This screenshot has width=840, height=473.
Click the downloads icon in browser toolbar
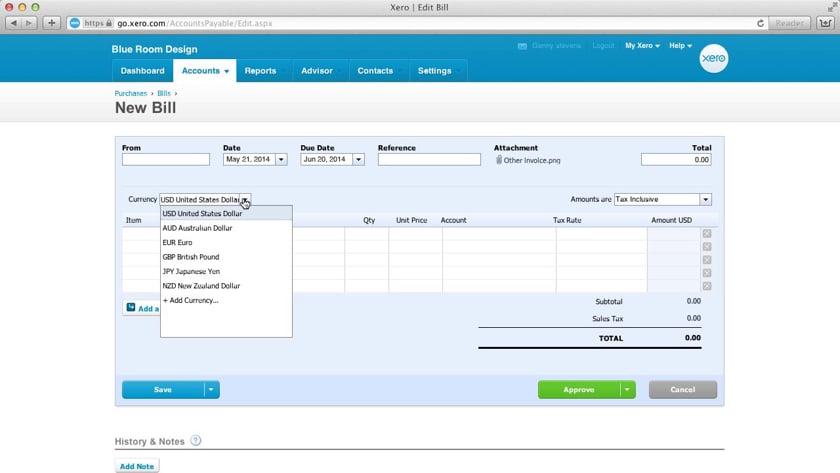pos(825,23)
